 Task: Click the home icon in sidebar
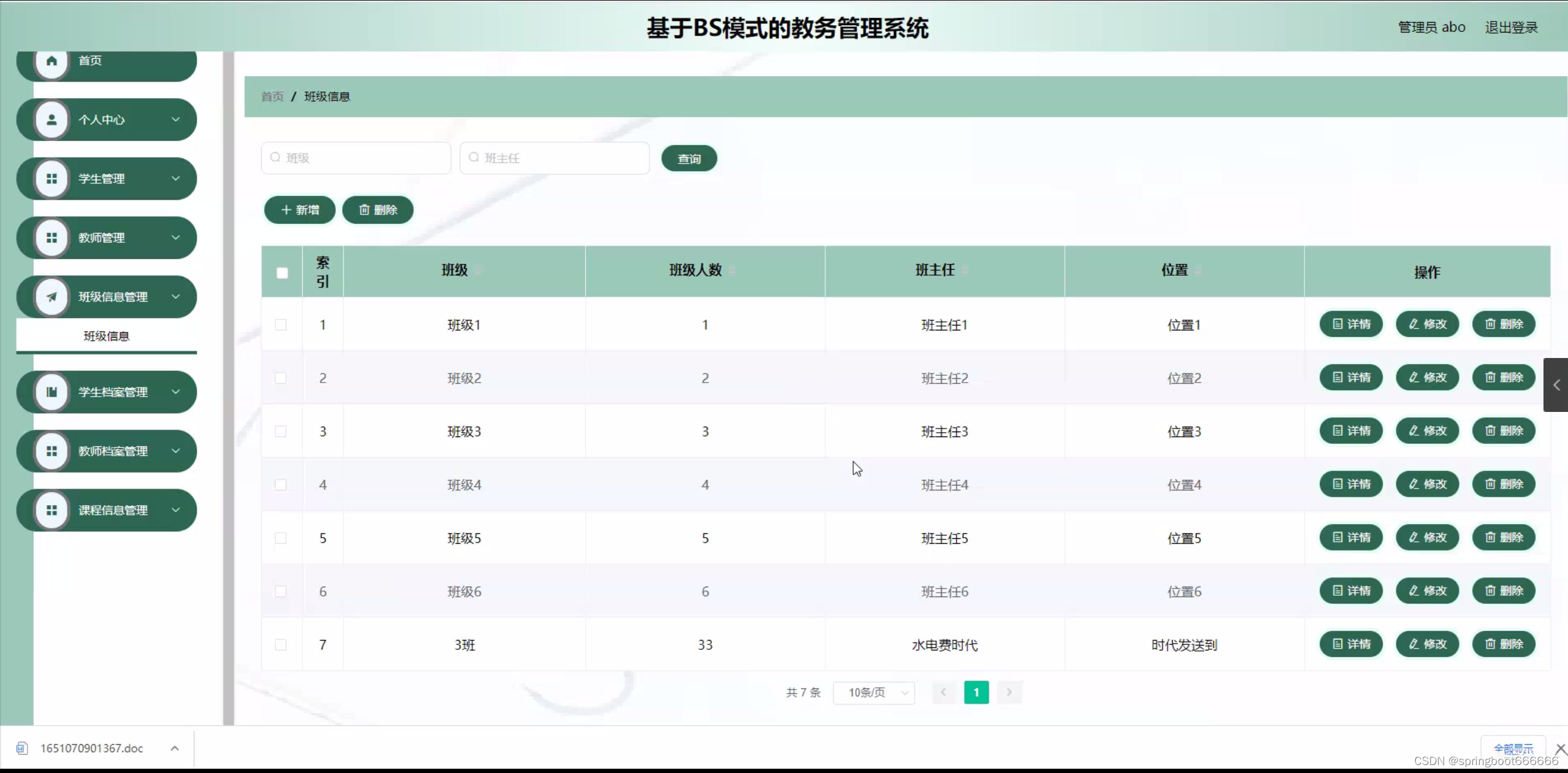point(51,61)
